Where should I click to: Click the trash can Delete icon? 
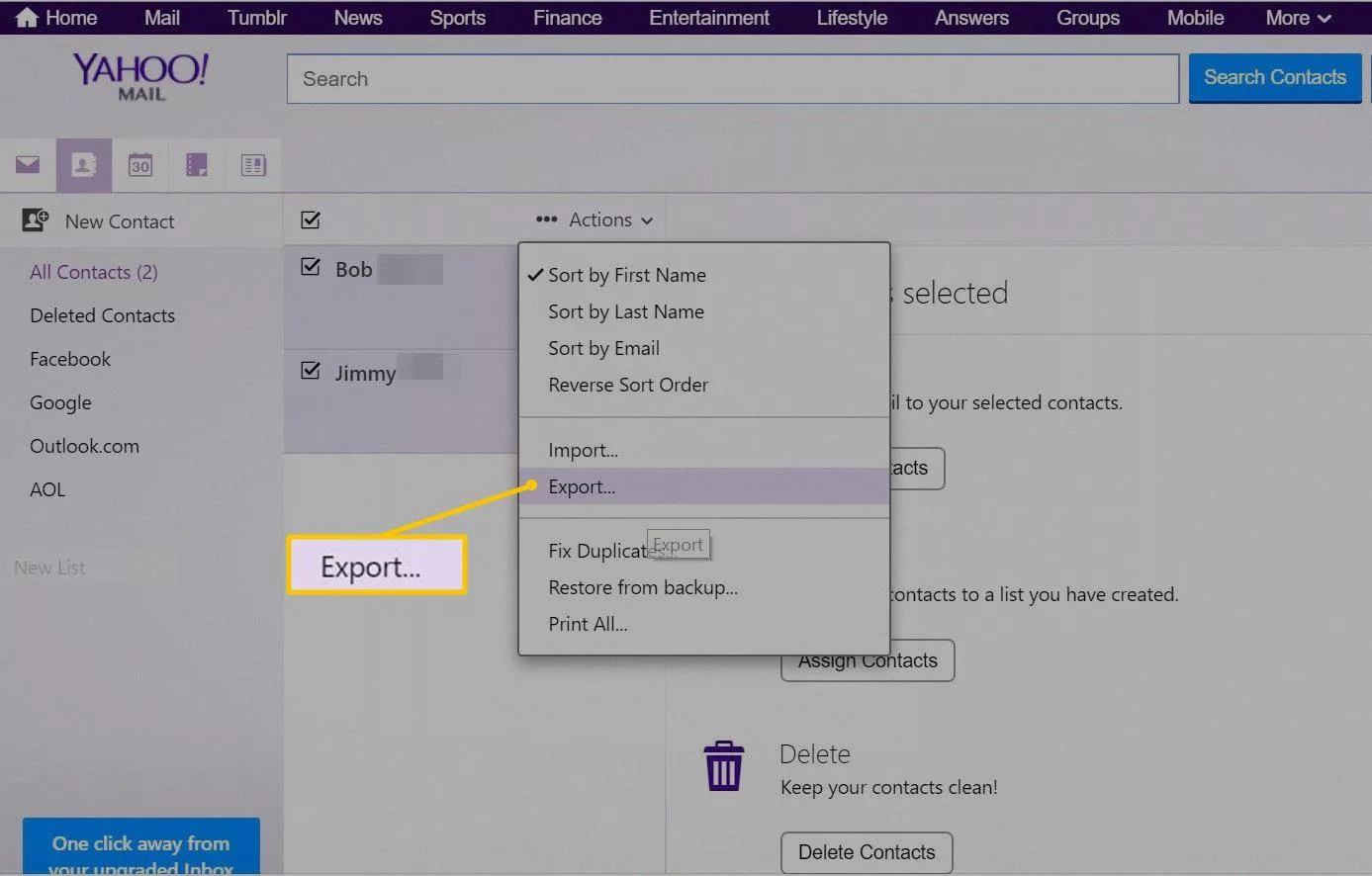pos(724,764)
